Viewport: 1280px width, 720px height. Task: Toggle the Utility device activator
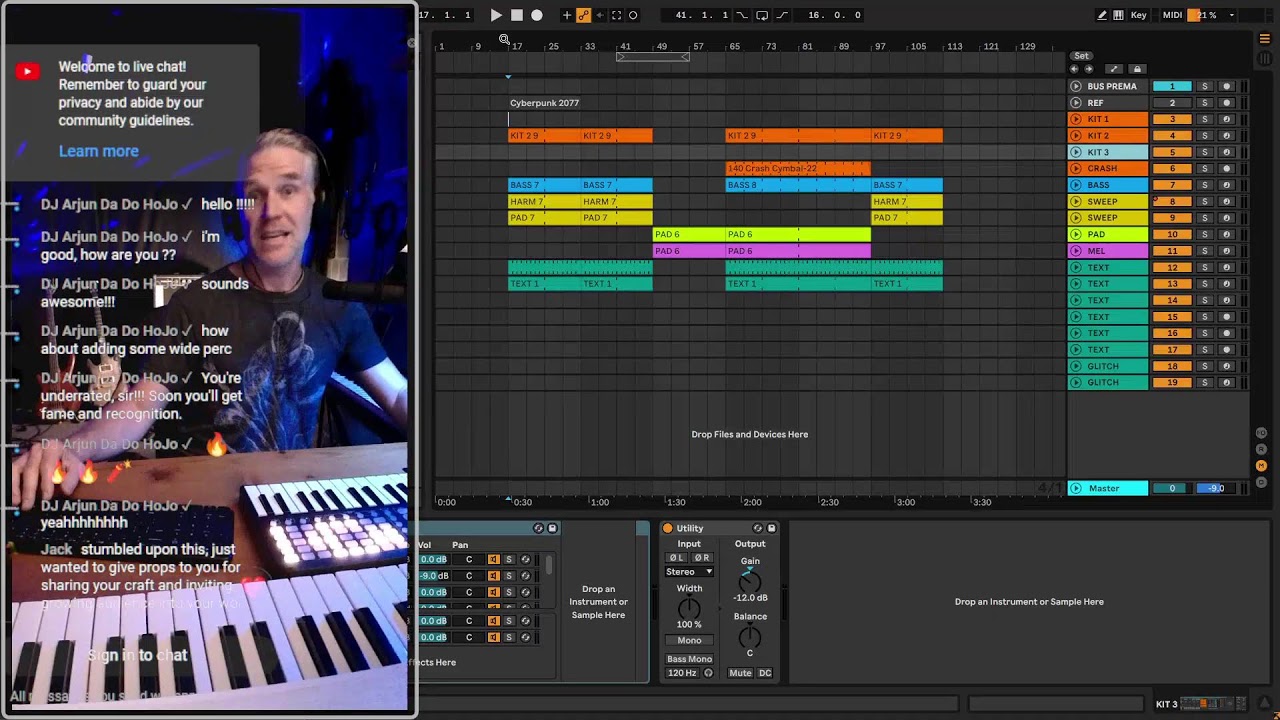pyautogui.click(x=668, y=528)
